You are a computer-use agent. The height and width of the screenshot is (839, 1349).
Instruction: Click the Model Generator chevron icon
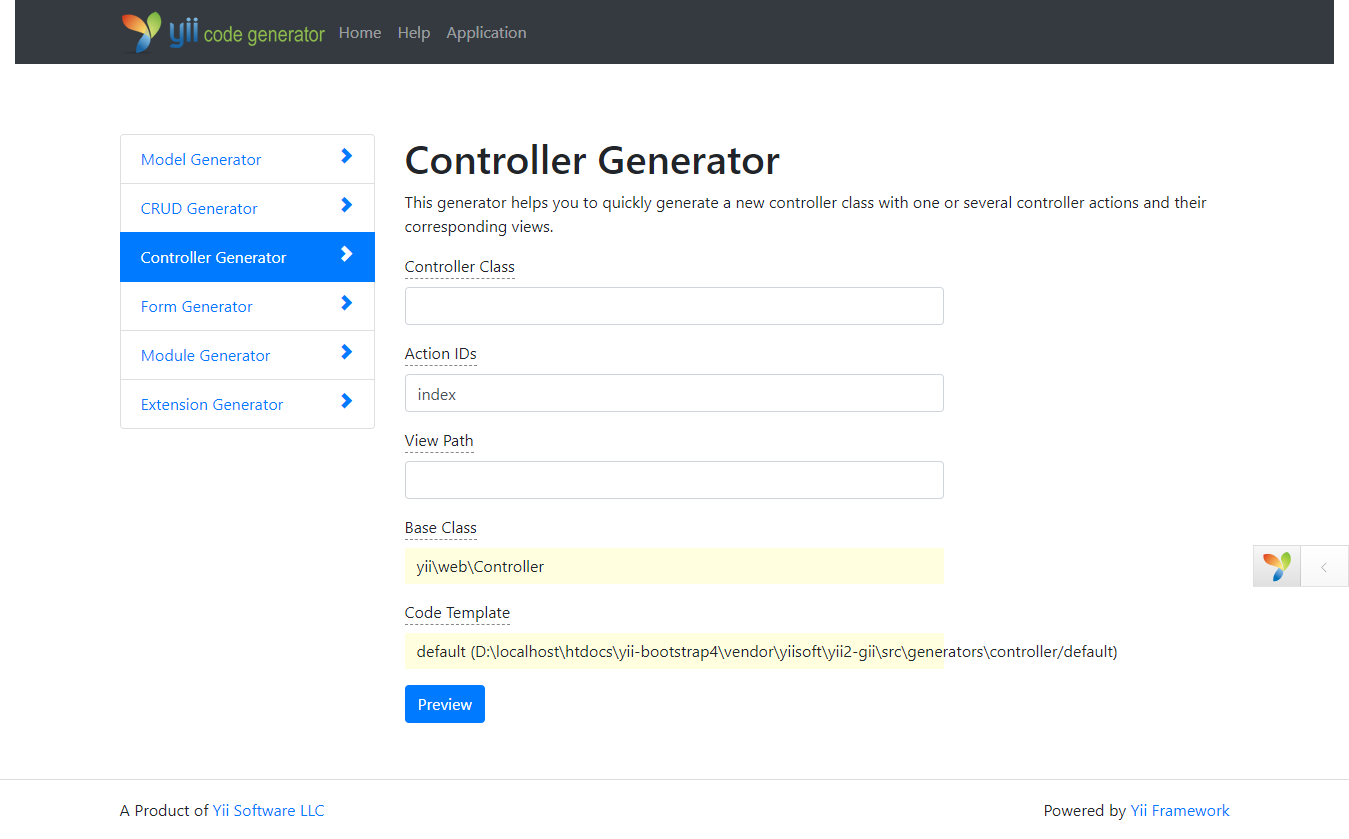click(347, 156)
